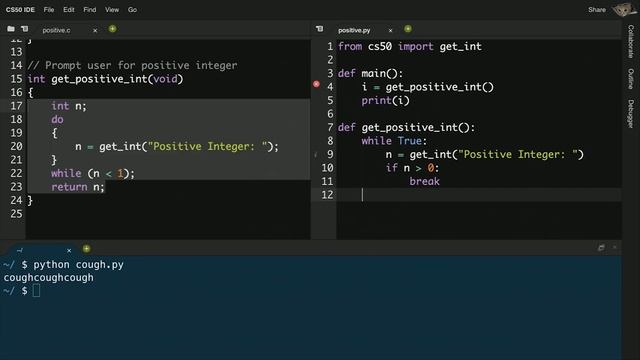Open the Edit menu

pos(69,10)
